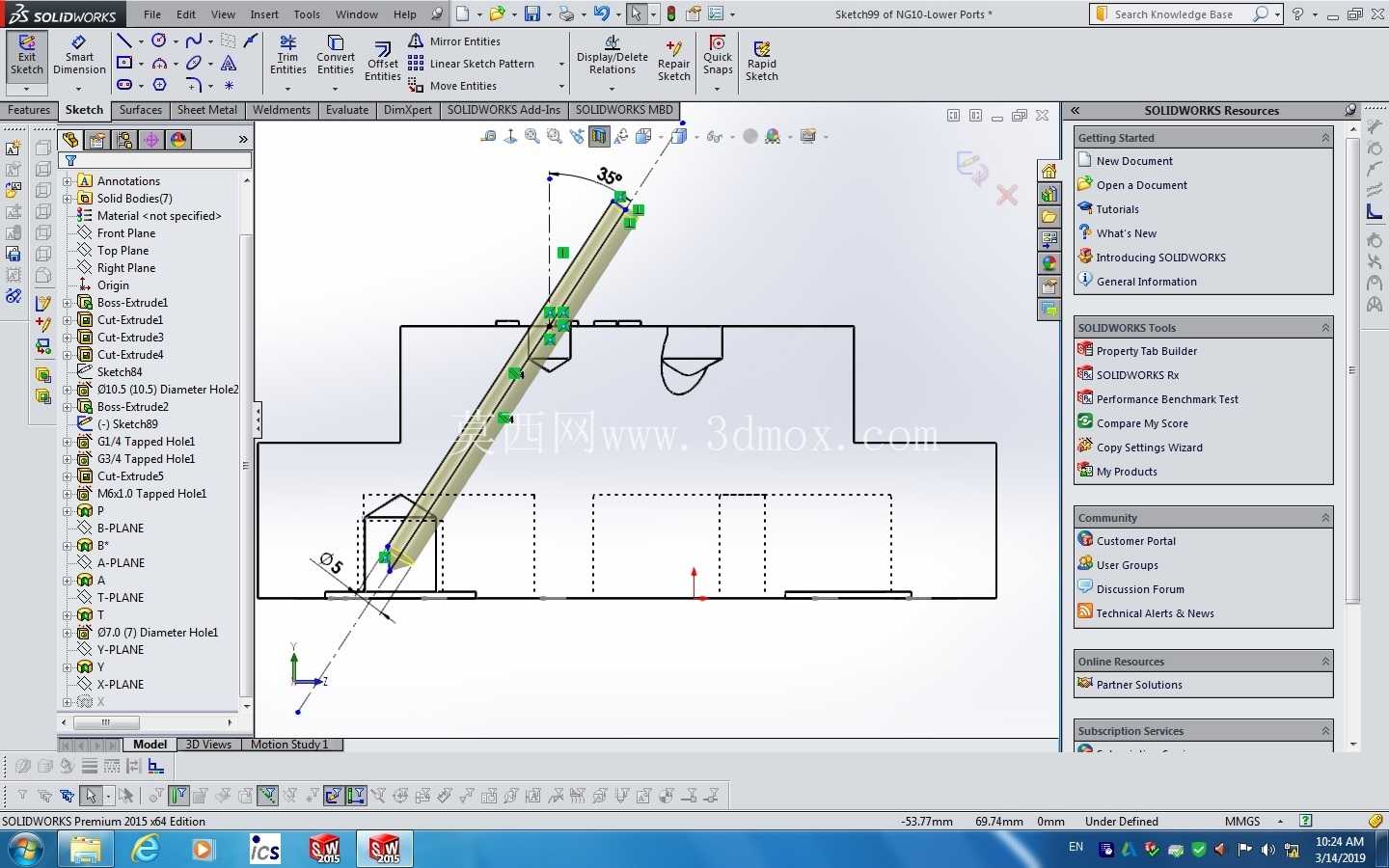Open Quick Snaps
The width and height of the screenshot is (1389, 868).
click(x=718, y=56)
